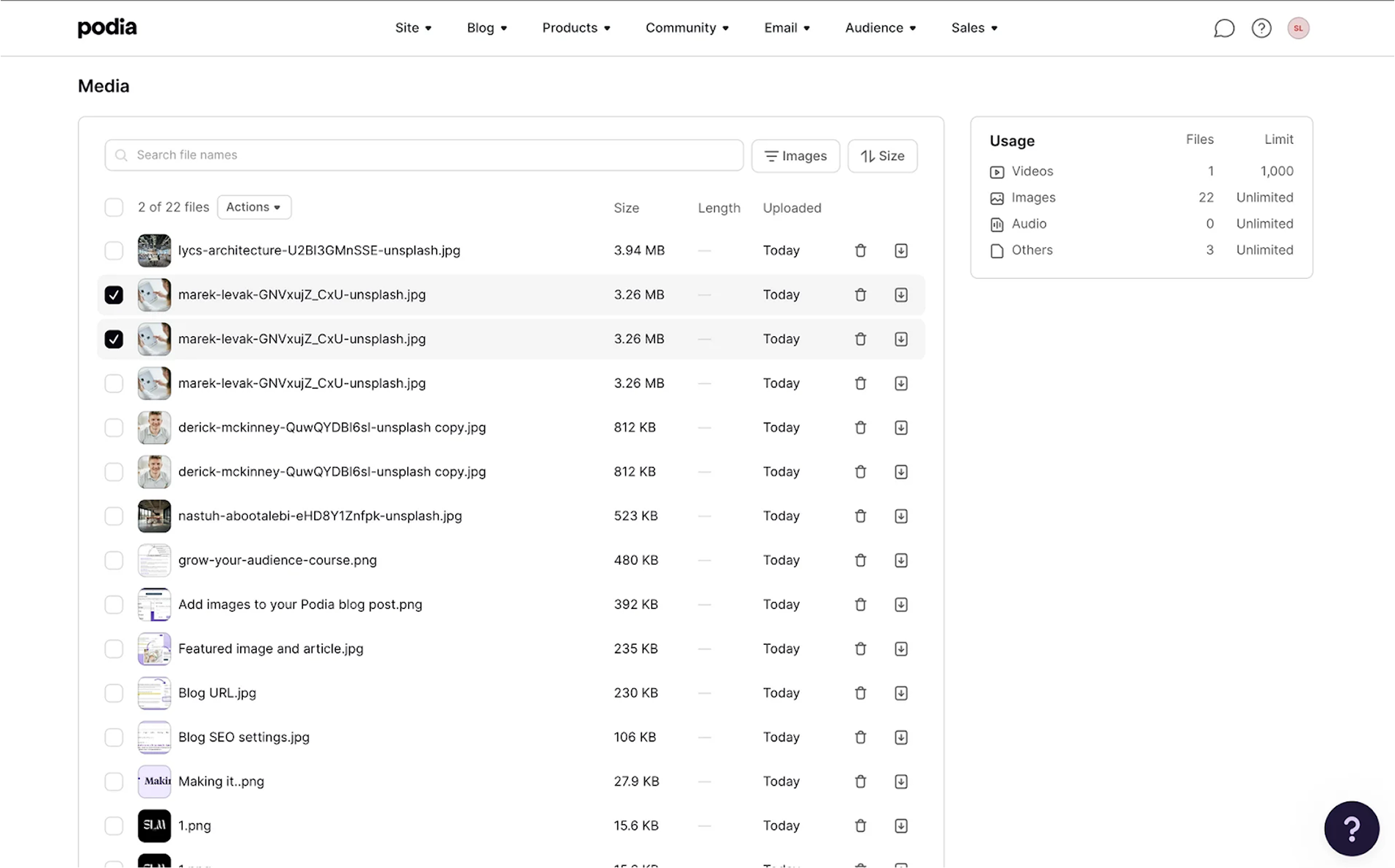Screen dimensions: 1395x868
Task: Download the 15.6 KB 1.png file
Action: coord(900,825)
